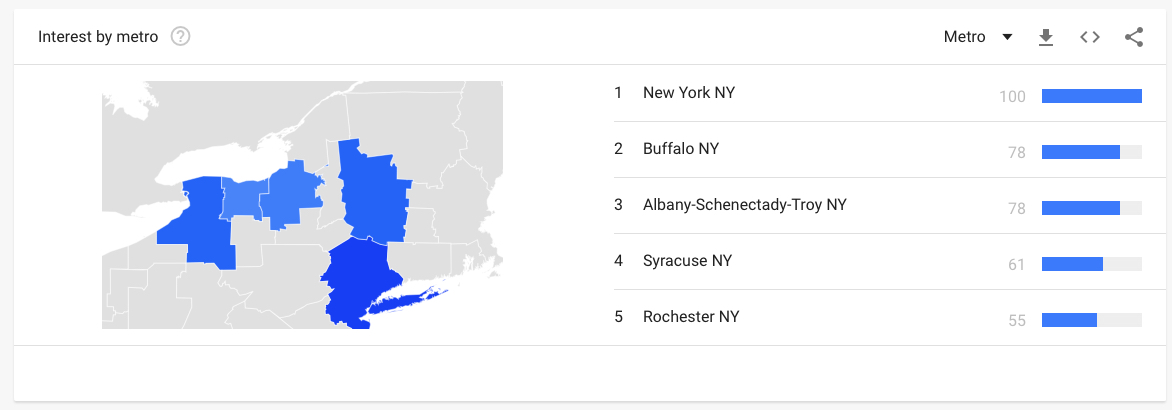Expand the Metro dropdown arrow
Screen dimensions: 1172x410
click(1007, 37)
